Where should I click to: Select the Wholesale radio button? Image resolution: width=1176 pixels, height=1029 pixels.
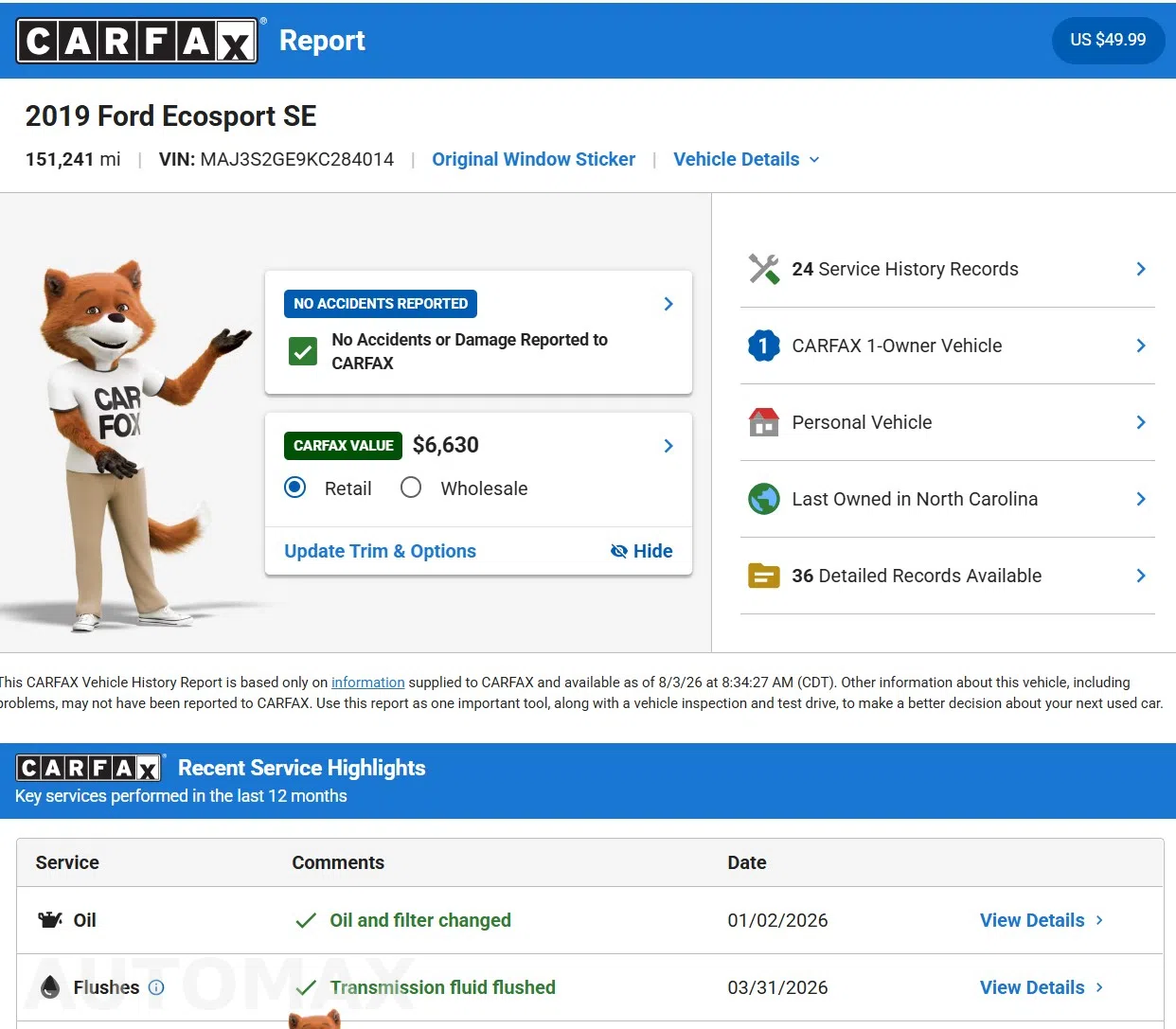pos(411,488)
